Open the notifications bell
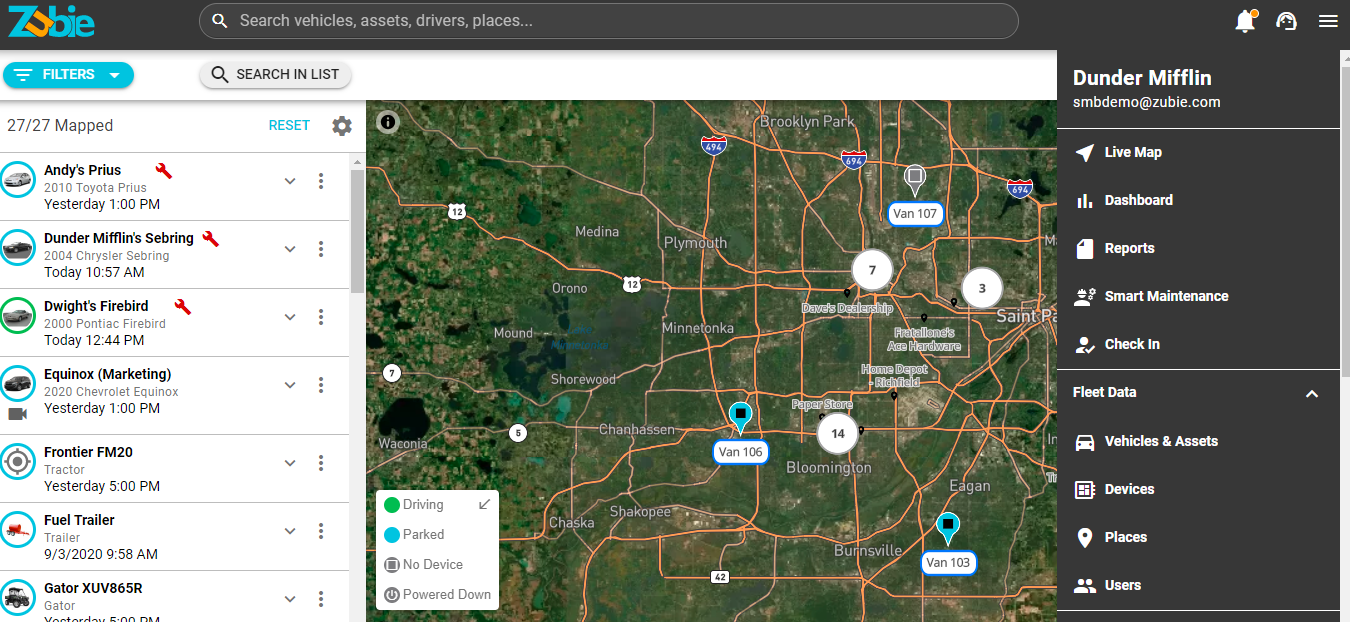Screen dimensions: 1350x622 [1245, 21]
